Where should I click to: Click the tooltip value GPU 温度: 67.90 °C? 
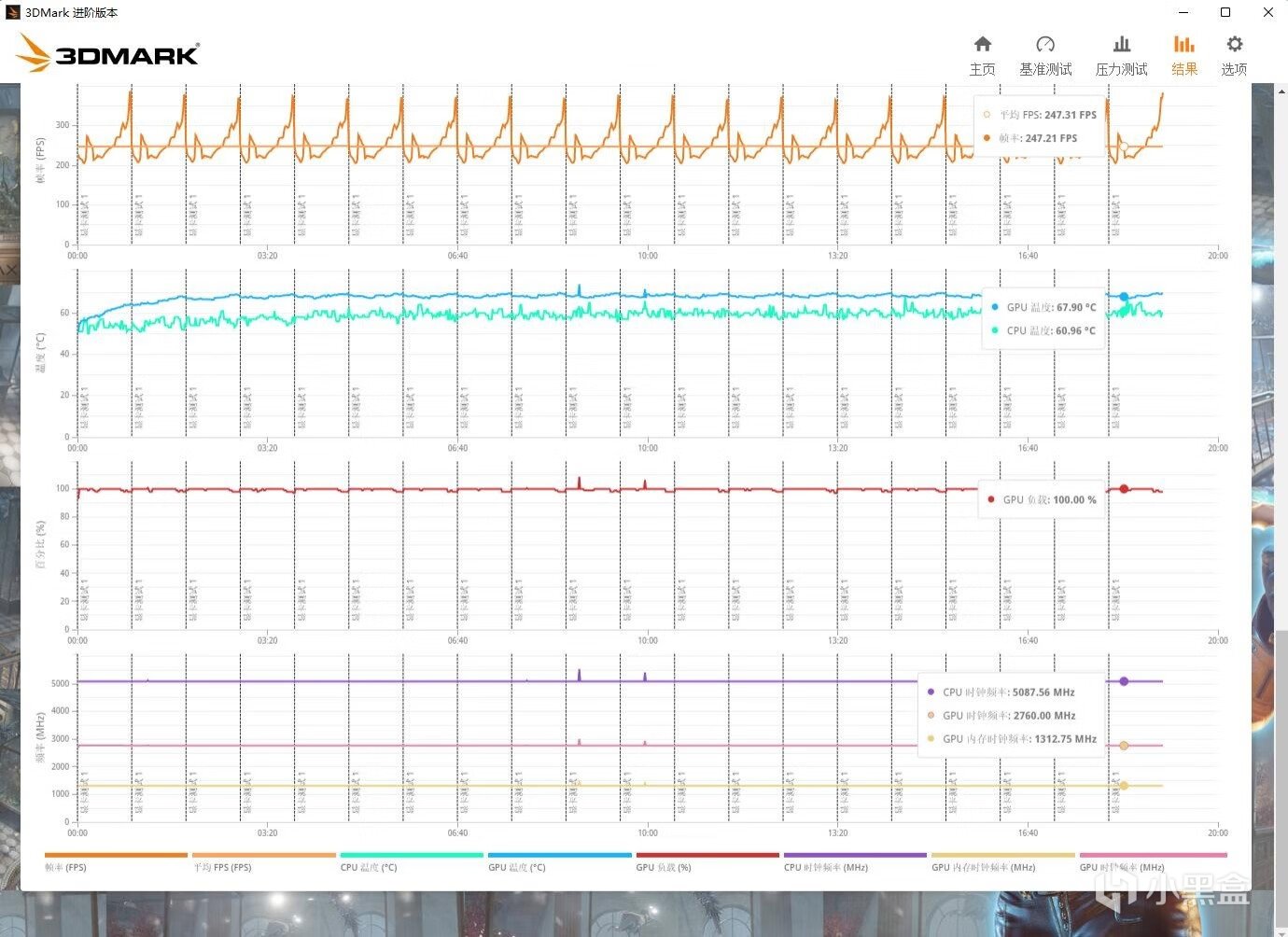pyautogui.click(x=1051, y=307)
